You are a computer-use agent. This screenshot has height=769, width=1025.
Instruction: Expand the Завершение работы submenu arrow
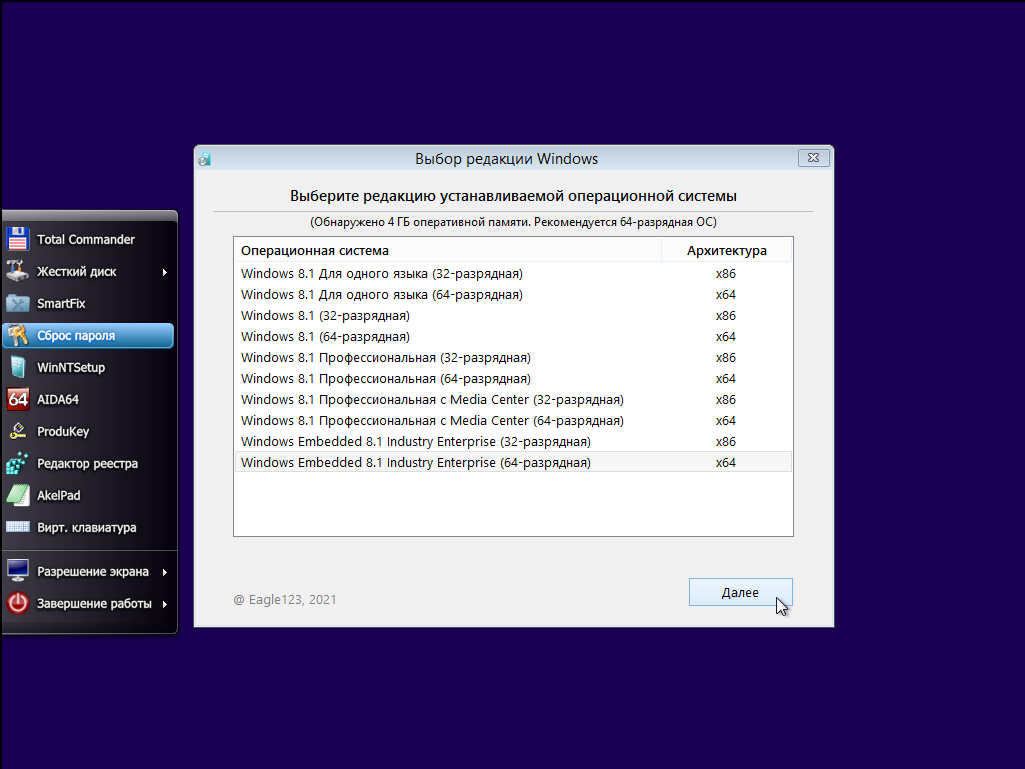coord(164,604)
